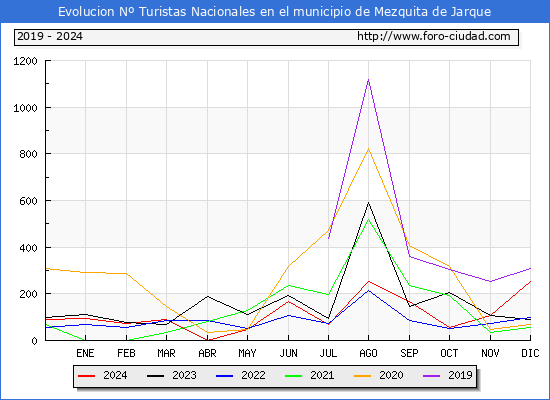Click the black 2023 point at ABR
The height and width of the screenshot is (400, 550).
(x=207, y=296)
